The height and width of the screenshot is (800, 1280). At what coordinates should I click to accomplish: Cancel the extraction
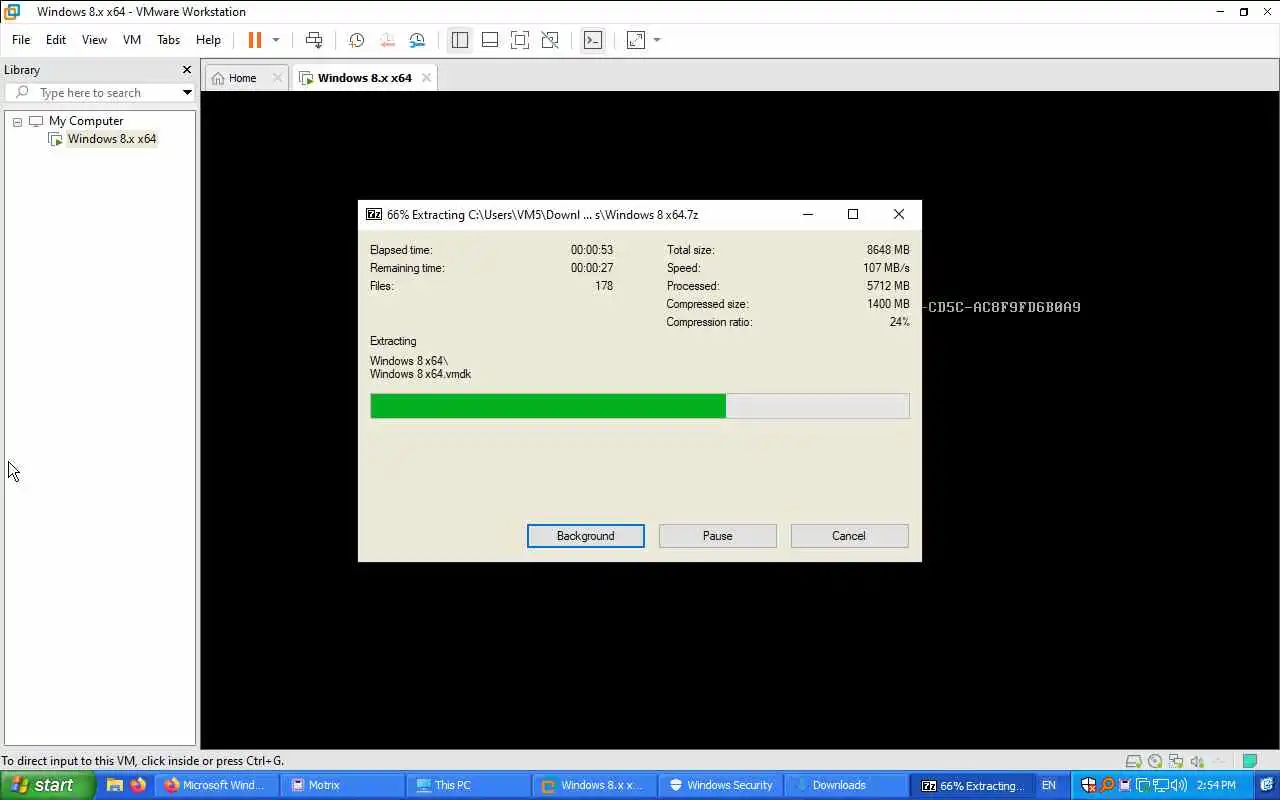tap(849, 536)
